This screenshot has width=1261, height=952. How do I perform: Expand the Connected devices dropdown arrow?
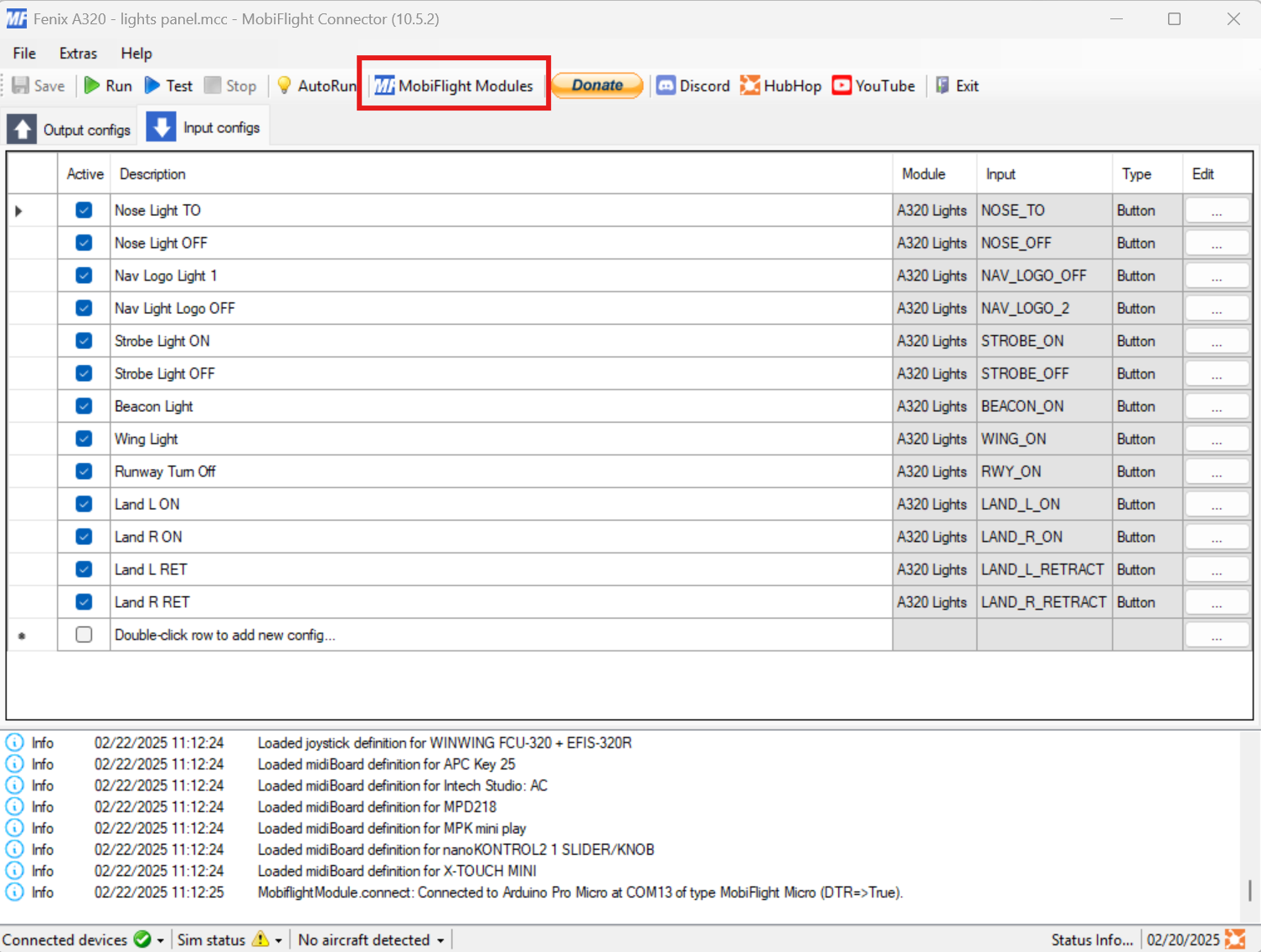click(x=161, y=941)
